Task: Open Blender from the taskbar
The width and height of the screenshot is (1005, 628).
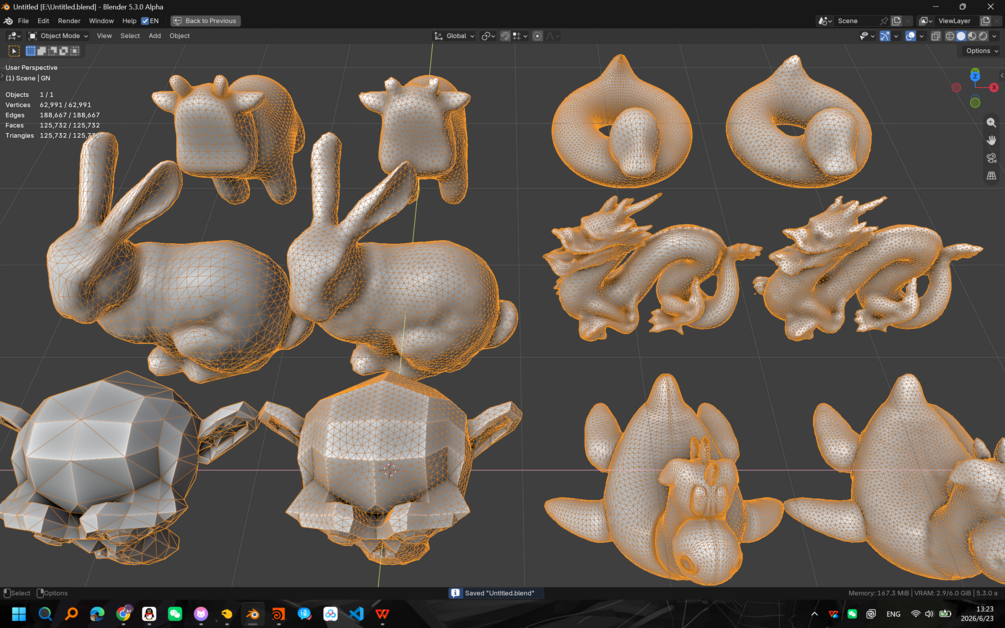Action: (x=253, y=614)
